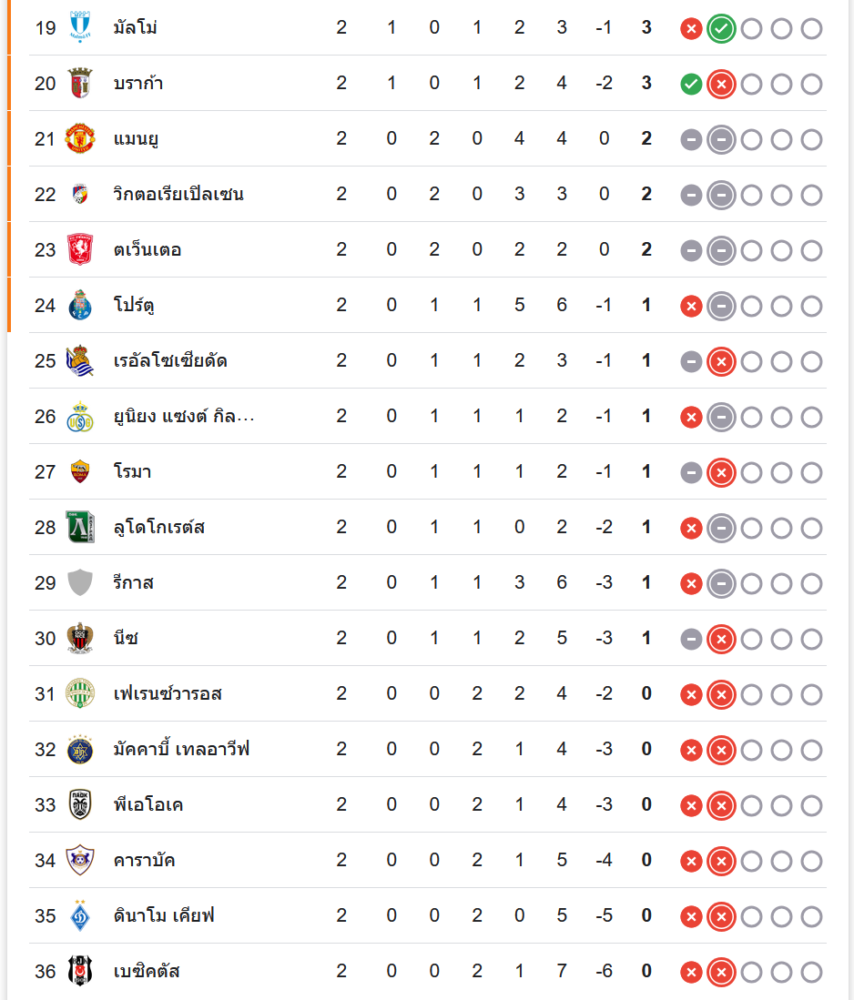Click the Manchester United crest icon
854x1000 pixels.
coord(80,139)
